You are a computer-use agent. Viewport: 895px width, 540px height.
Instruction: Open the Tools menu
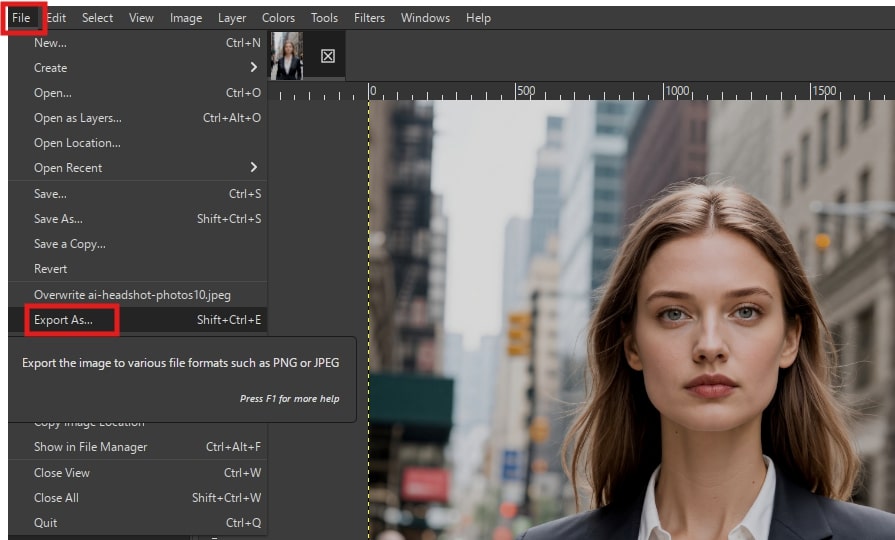[x=324, y=18]
